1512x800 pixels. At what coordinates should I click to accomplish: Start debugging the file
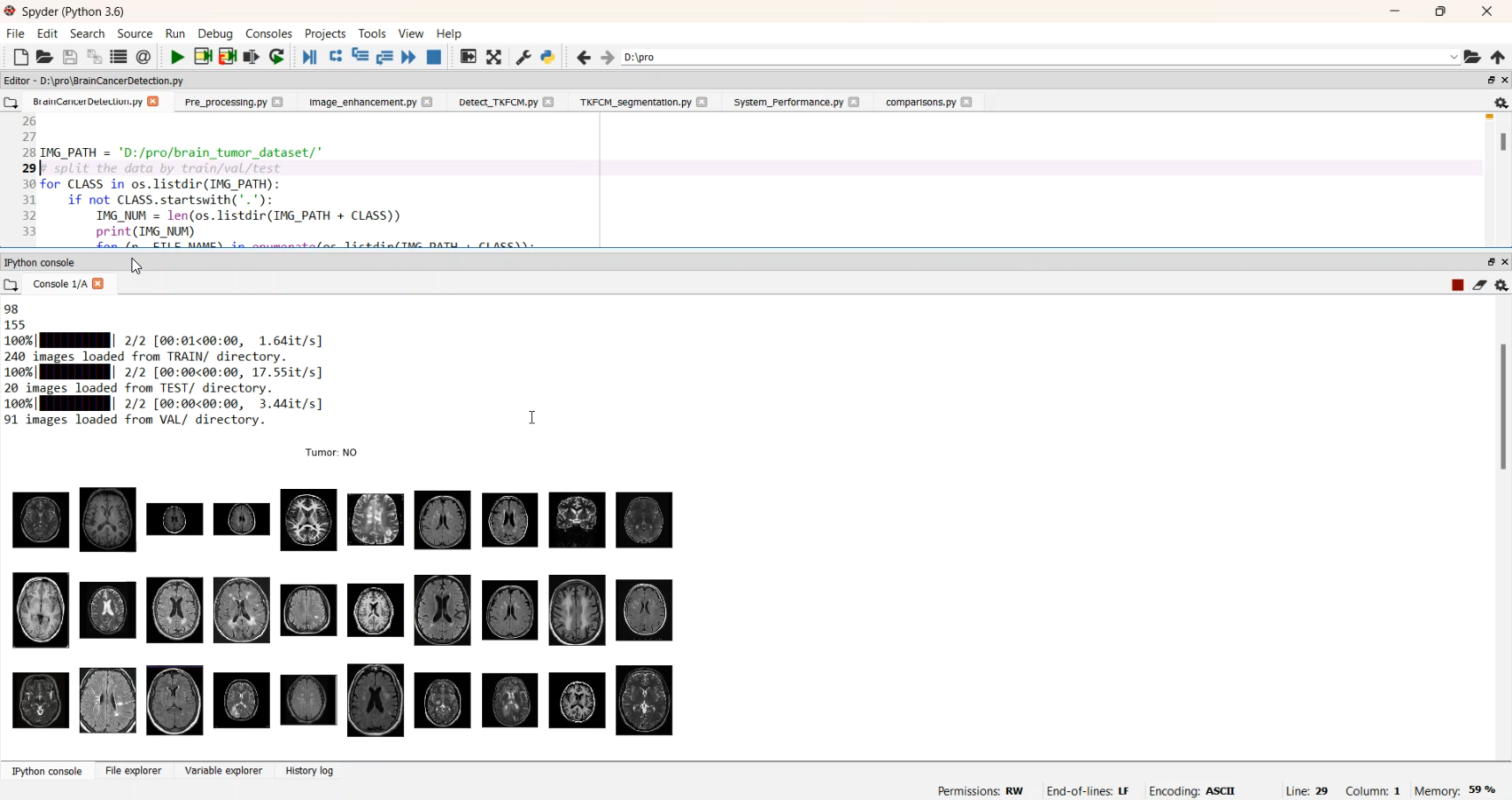coord(309,58)
